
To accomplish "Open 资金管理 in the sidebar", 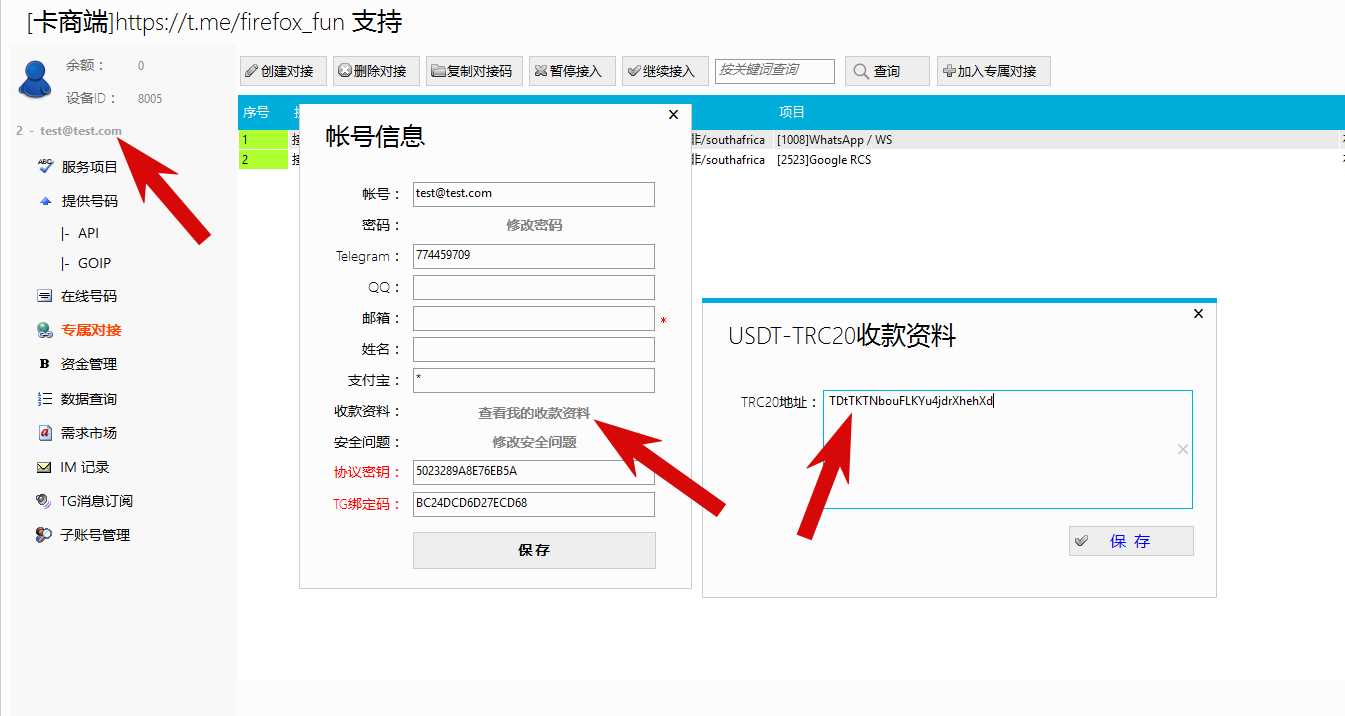I will (x=89, y=364).
